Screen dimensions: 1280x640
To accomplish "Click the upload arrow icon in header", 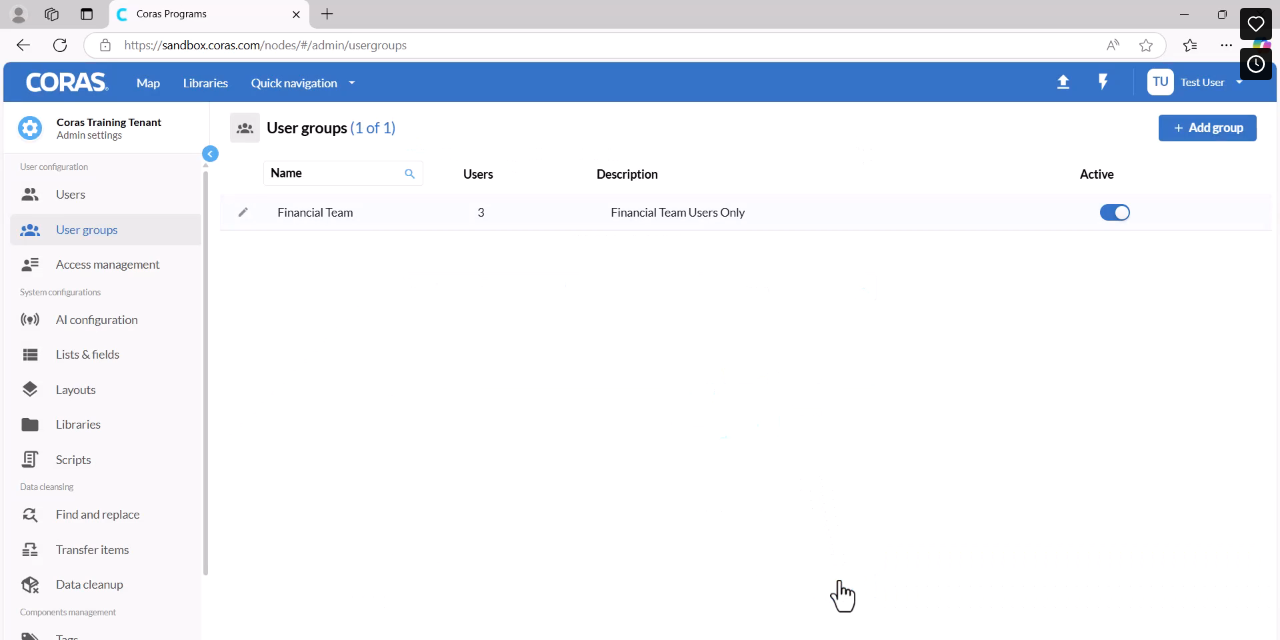I will (x=1063, y=82).
